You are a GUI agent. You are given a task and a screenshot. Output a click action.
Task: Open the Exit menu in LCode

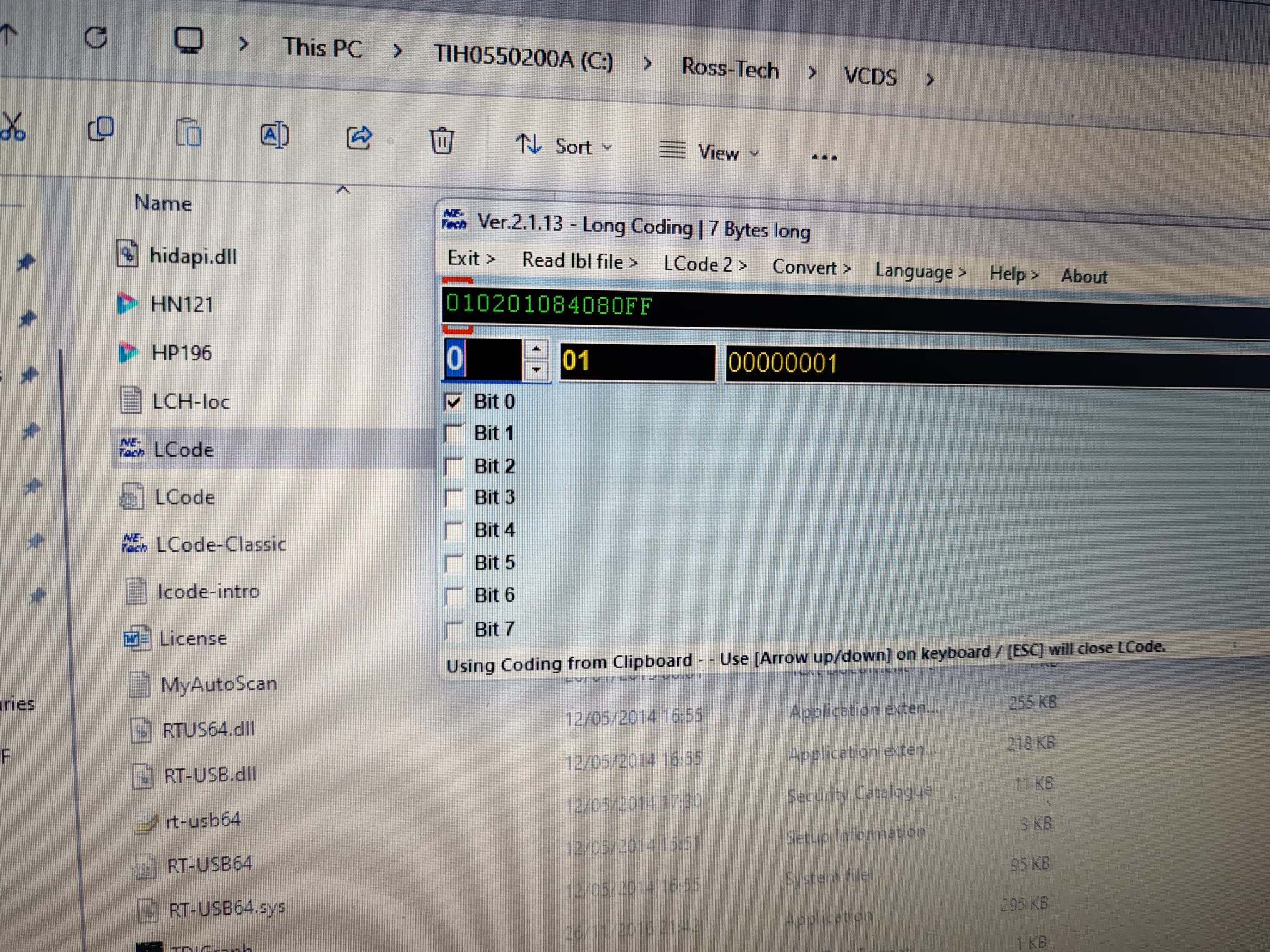tap(471, 258)
